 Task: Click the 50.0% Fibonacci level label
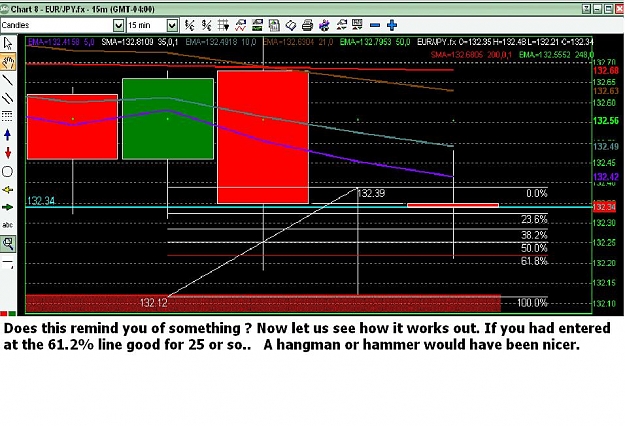534,248
